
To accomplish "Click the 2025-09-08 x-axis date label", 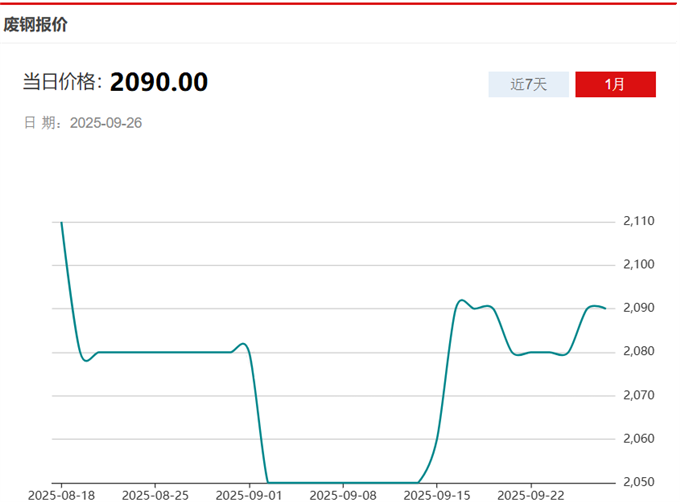I will click(343, 494).
